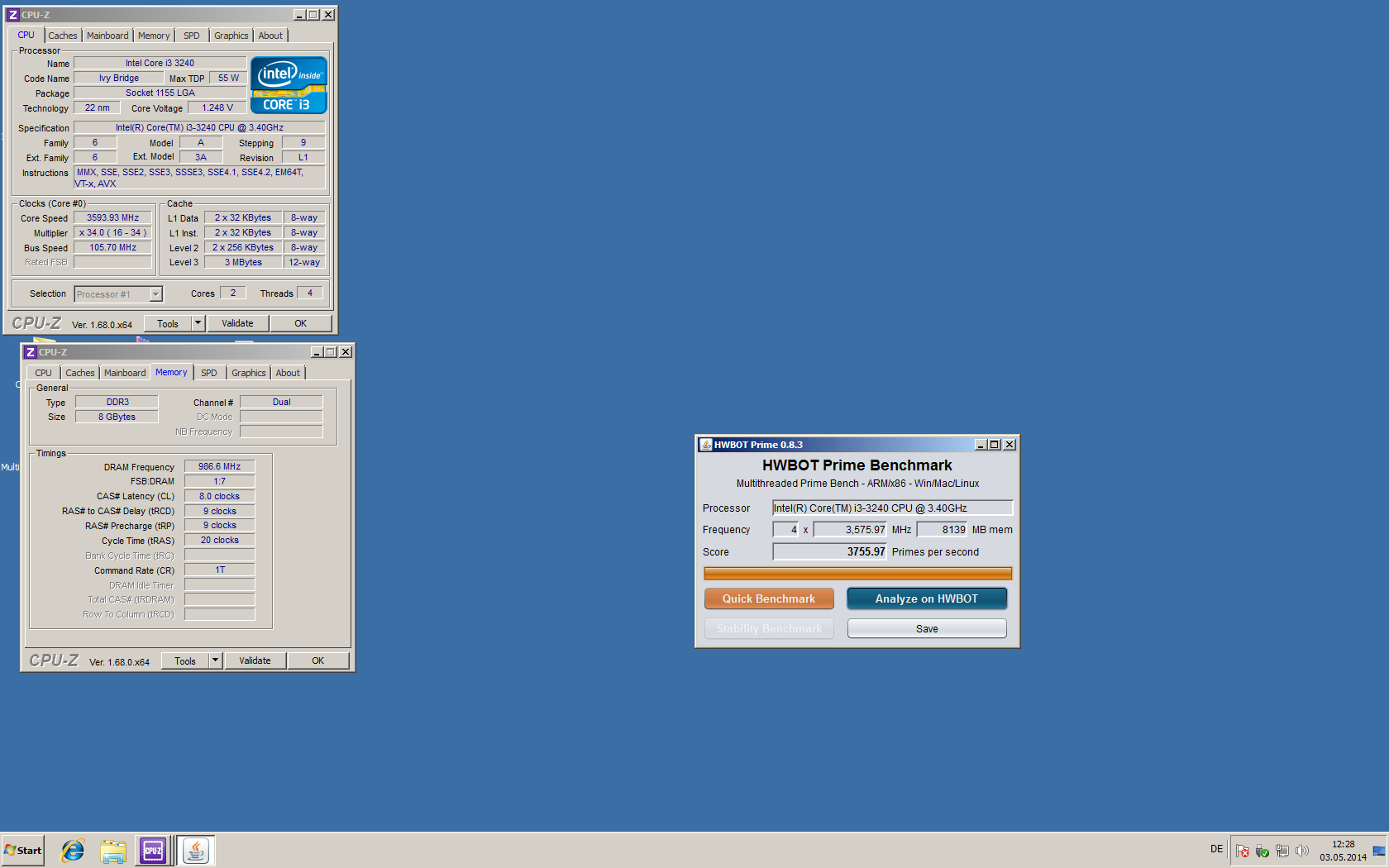The image size is (1389, 868).
Task: Click the Processor name field in HWBOT Prime
Action: pyautogui.click(x=893, y=508)
